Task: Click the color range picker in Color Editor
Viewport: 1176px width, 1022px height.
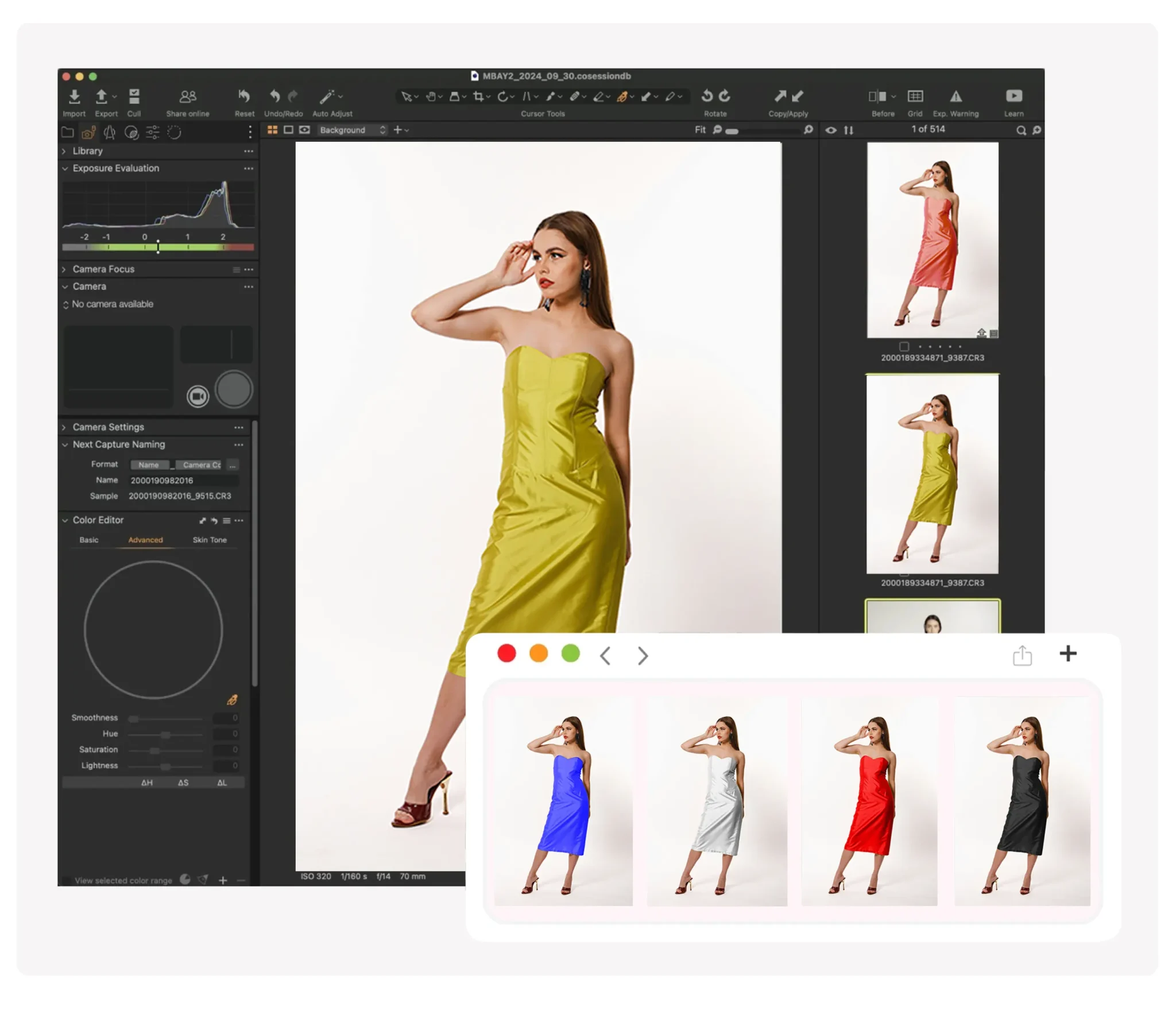Action: coord(234,700)
